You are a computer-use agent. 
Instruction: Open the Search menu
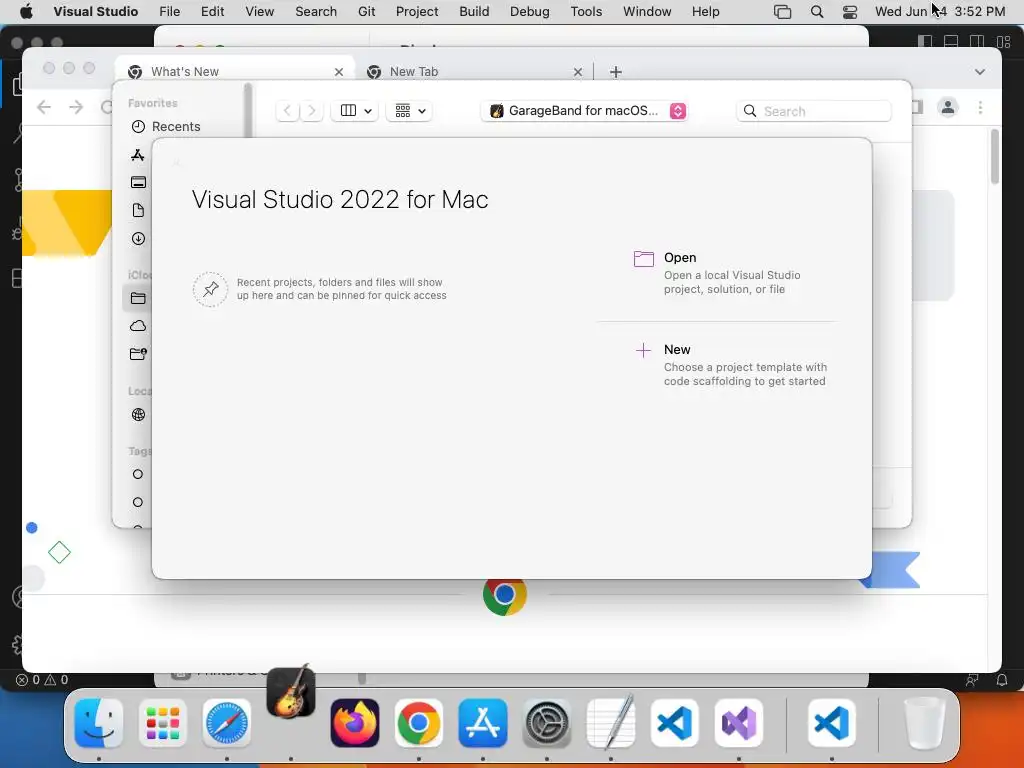pyautogui.click(x=316, y=12)
